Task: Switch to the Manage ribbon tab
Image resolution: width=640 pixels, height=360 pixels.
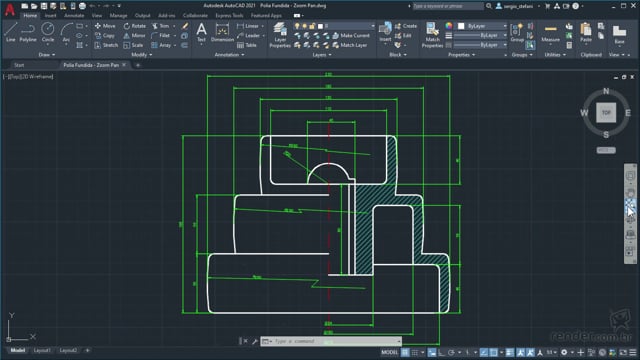Action: point(118,16)
